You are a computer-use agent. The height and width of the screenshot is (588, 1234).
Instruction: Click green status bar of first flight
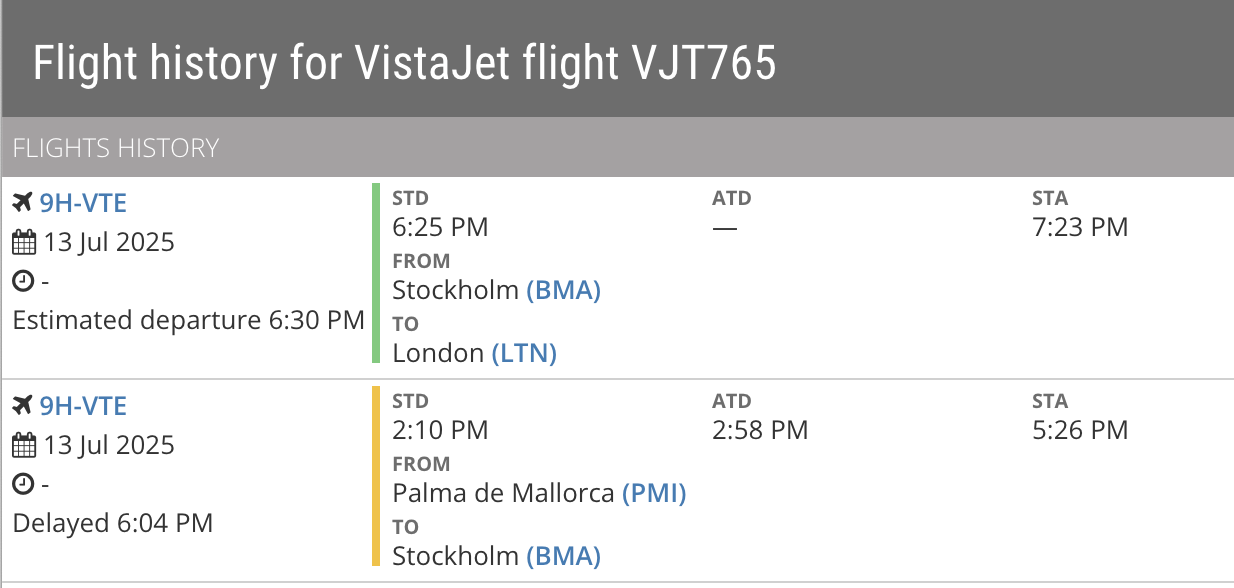click(x=376, y=273)
